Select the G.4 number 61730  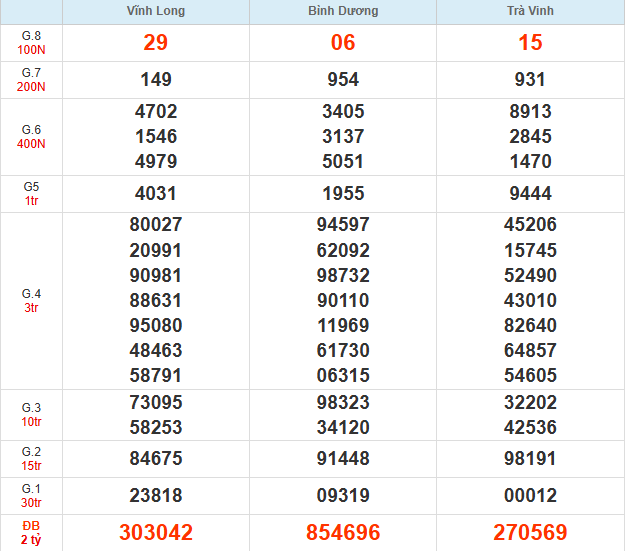pos(343,350)
